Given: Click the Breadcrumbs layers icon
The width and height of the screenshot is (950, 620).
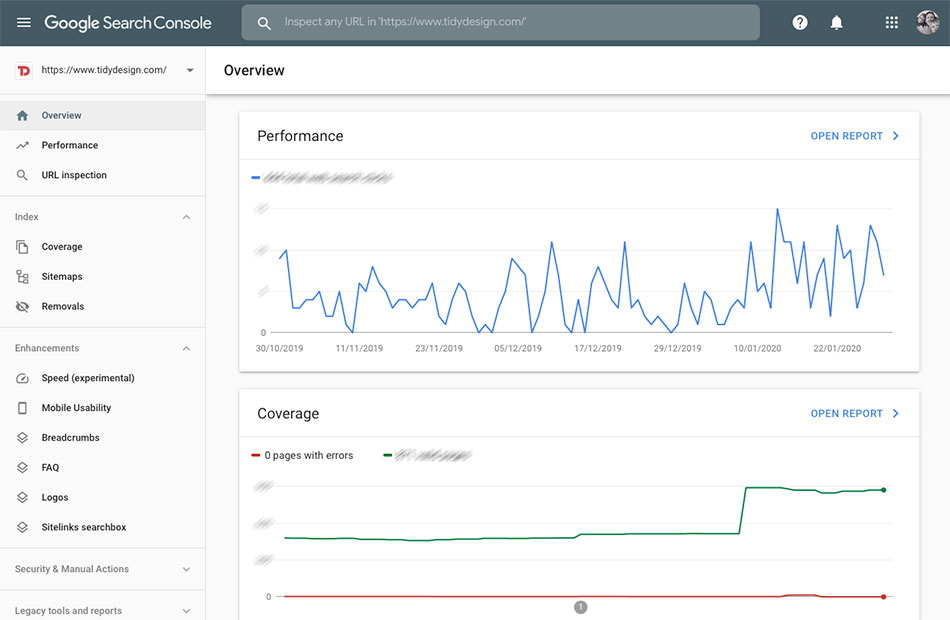Looking at the screenshot, I should tap(22, 438).
